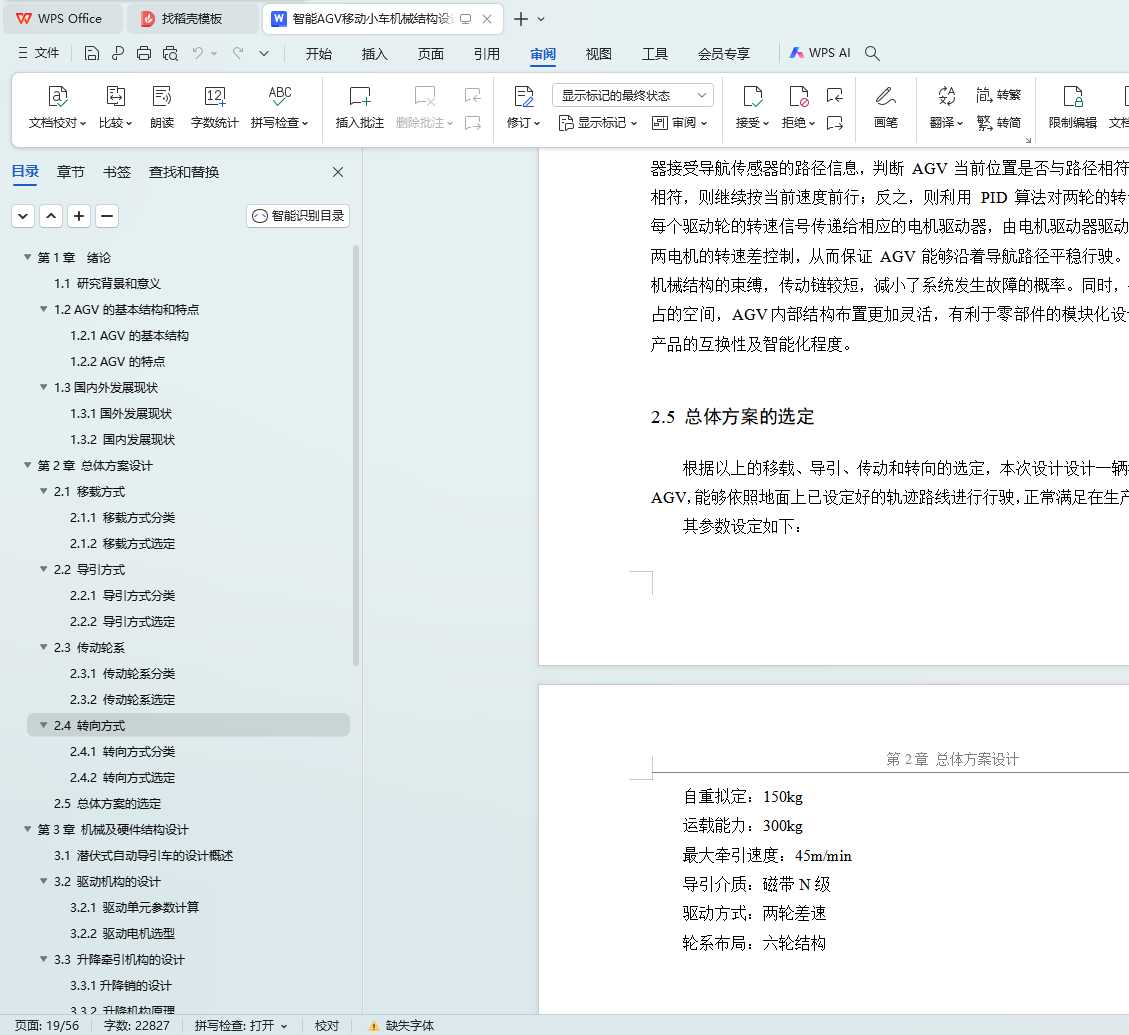1129x1035 pixels.
Task: Jump to 3.2.2 驱动电机选型 in outline
Action: [122, 933]
